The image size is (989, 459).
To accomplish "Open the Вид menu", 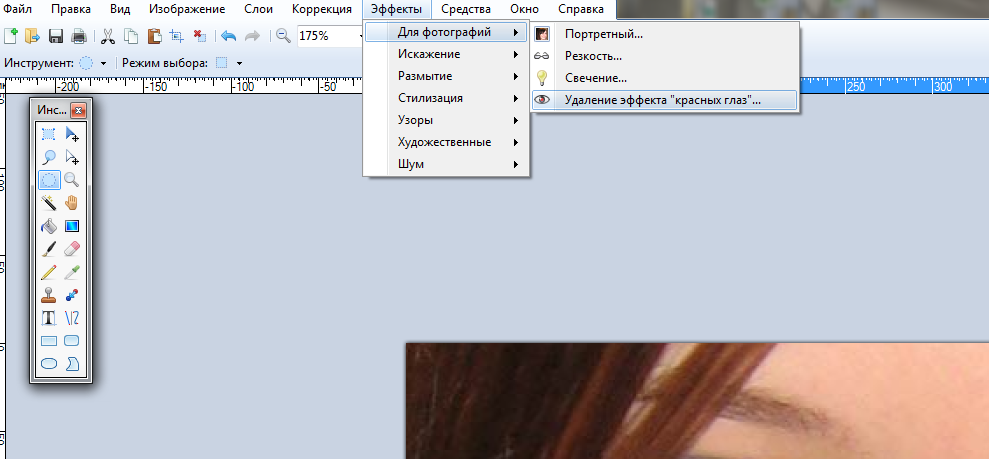I will (x=120, y=9).
